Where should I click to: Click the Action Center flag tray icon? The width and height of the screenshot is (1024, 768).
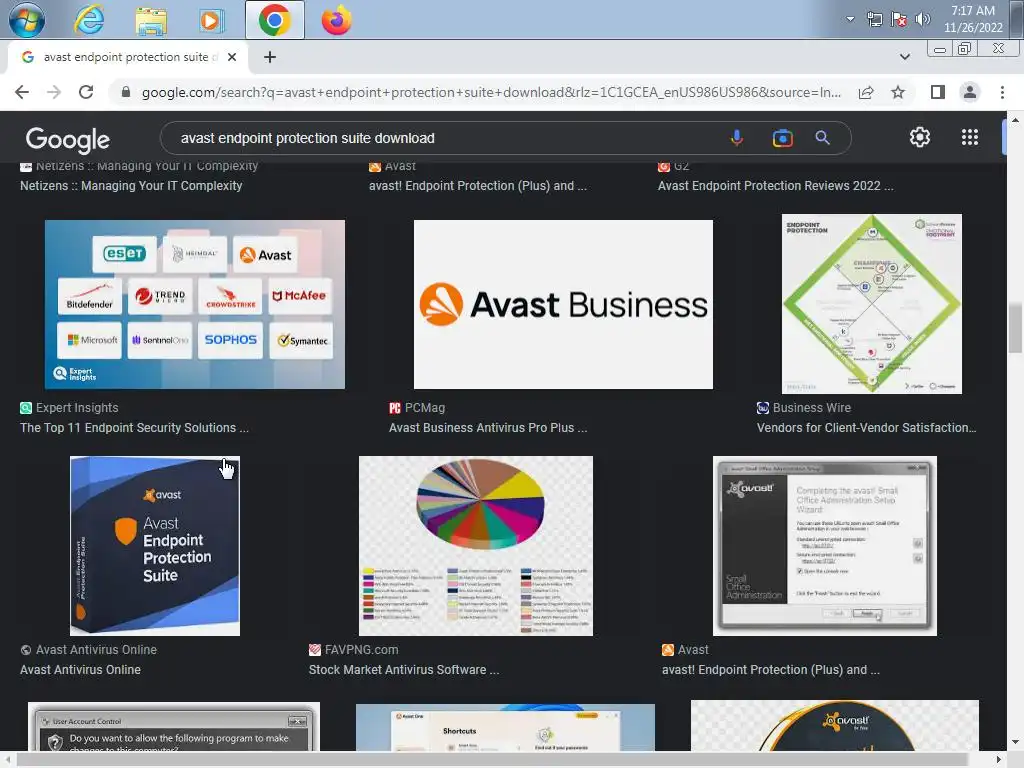point(899,19)
